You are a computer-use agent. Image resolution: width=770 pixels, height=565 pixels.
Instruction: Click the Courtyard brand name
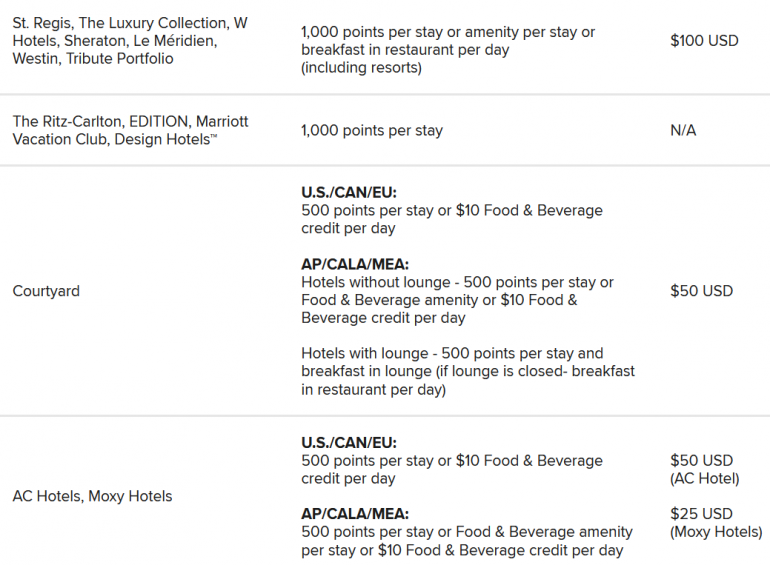pyautogui.click(x=46, y=291)
